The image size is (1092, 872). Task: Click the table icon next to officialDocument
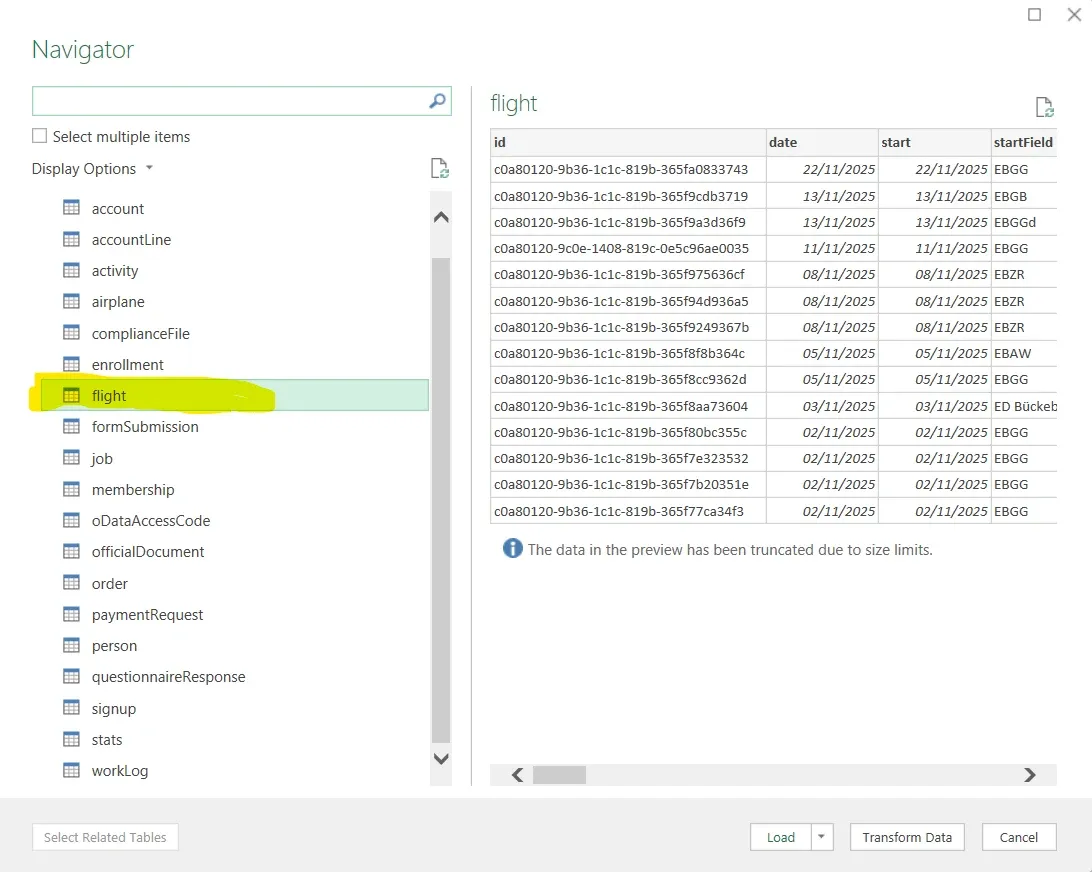pos(71,551)
